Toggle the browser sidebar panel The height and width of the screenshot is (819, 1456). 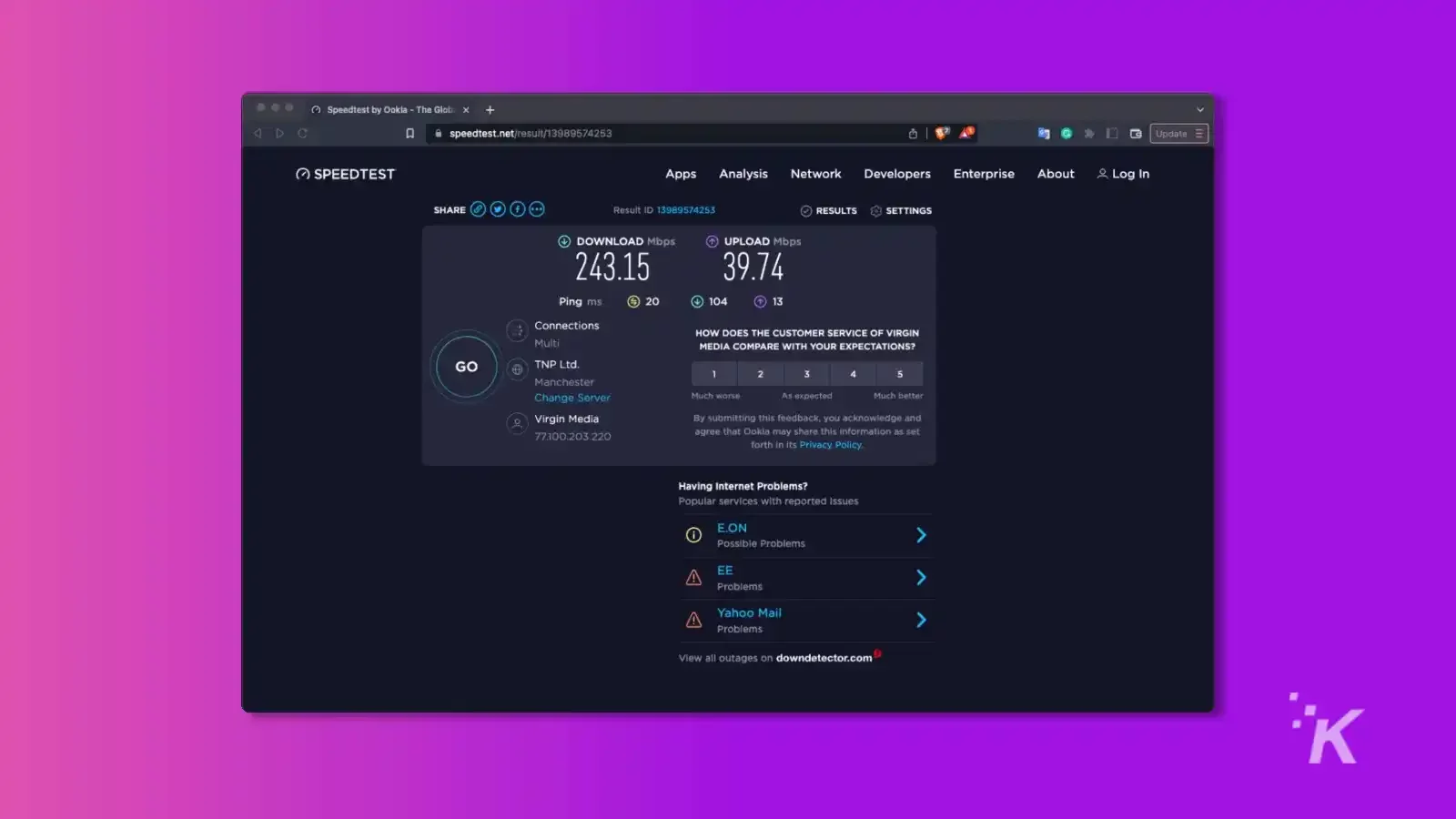pyautogui.click(x=1112, y=133)
